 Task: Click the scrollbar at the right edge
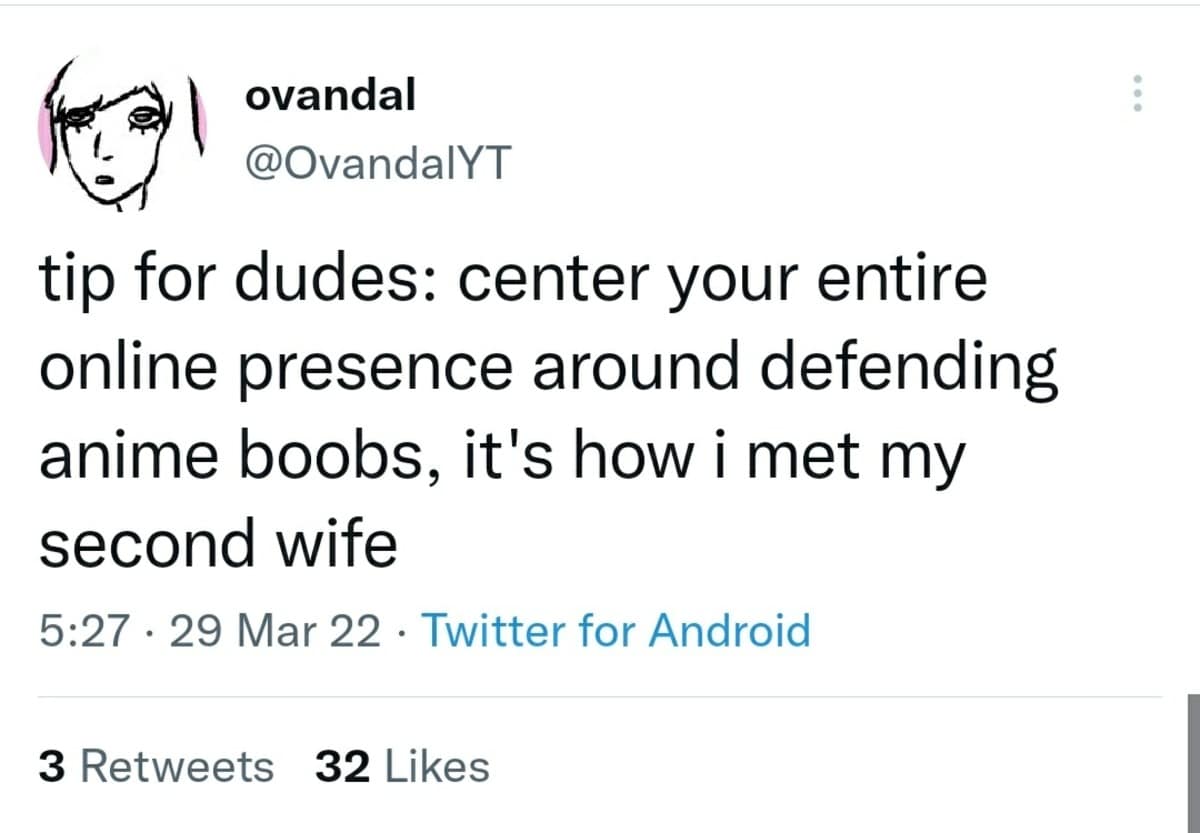pos(1193,760)
